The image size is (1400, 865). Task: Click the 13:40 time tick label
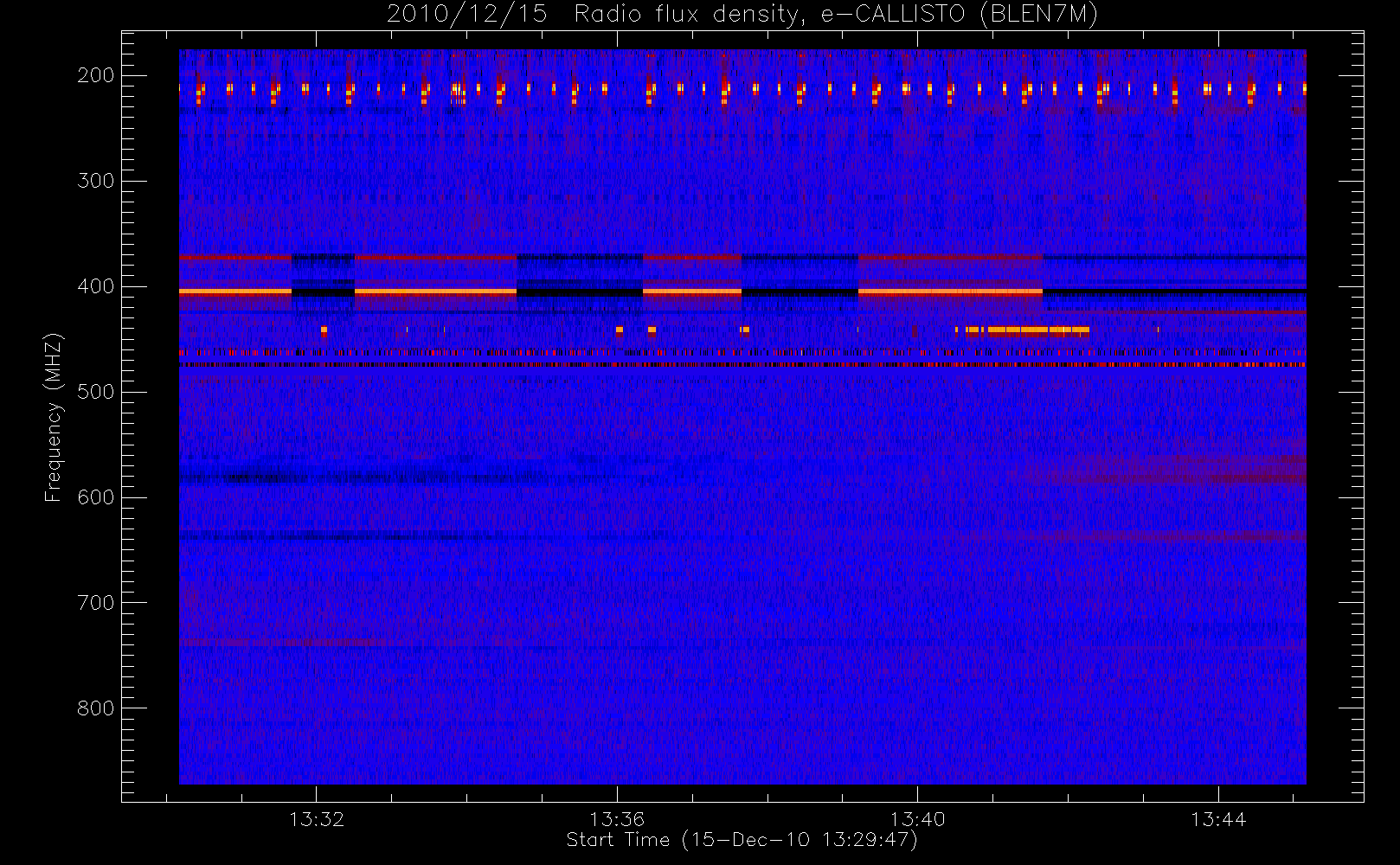pyautogui.click(x=917, y=819)
